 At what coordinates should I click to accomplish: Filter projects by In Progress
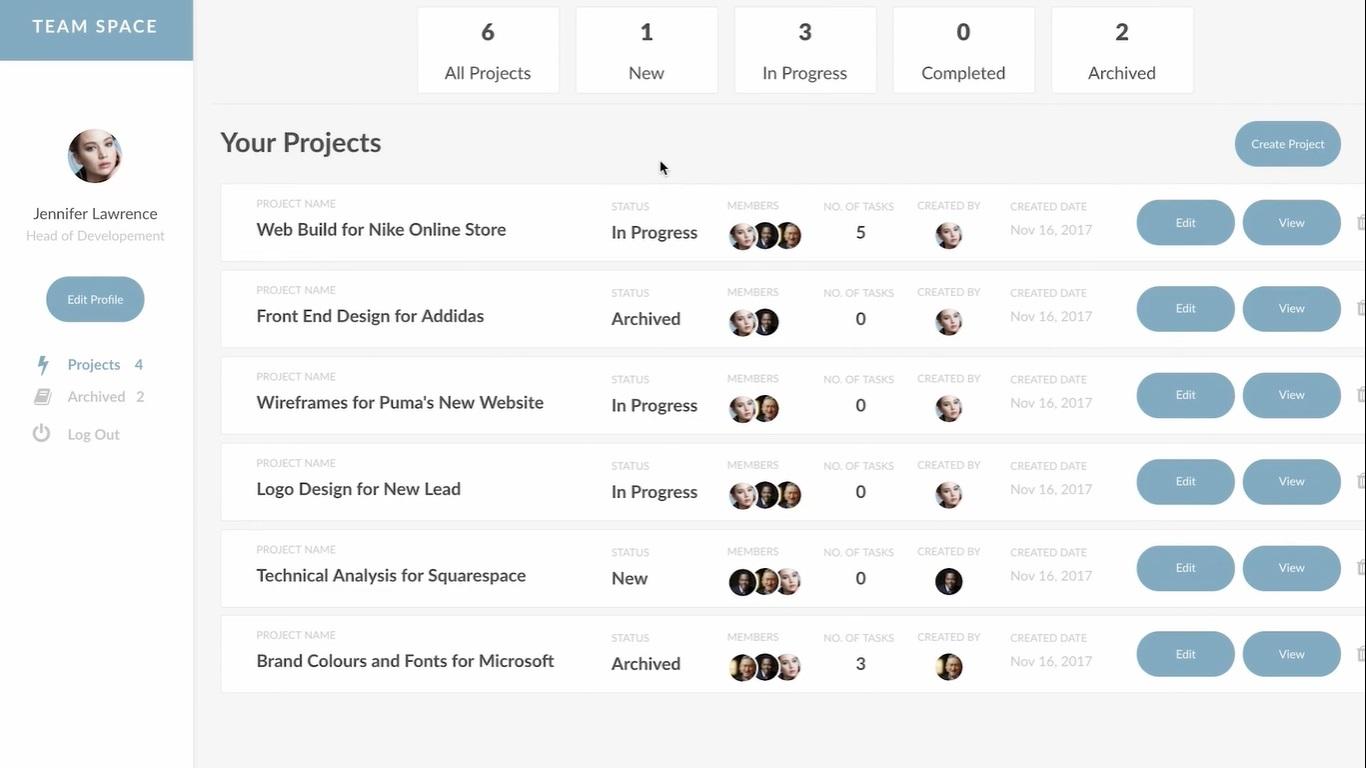point(805,49)
